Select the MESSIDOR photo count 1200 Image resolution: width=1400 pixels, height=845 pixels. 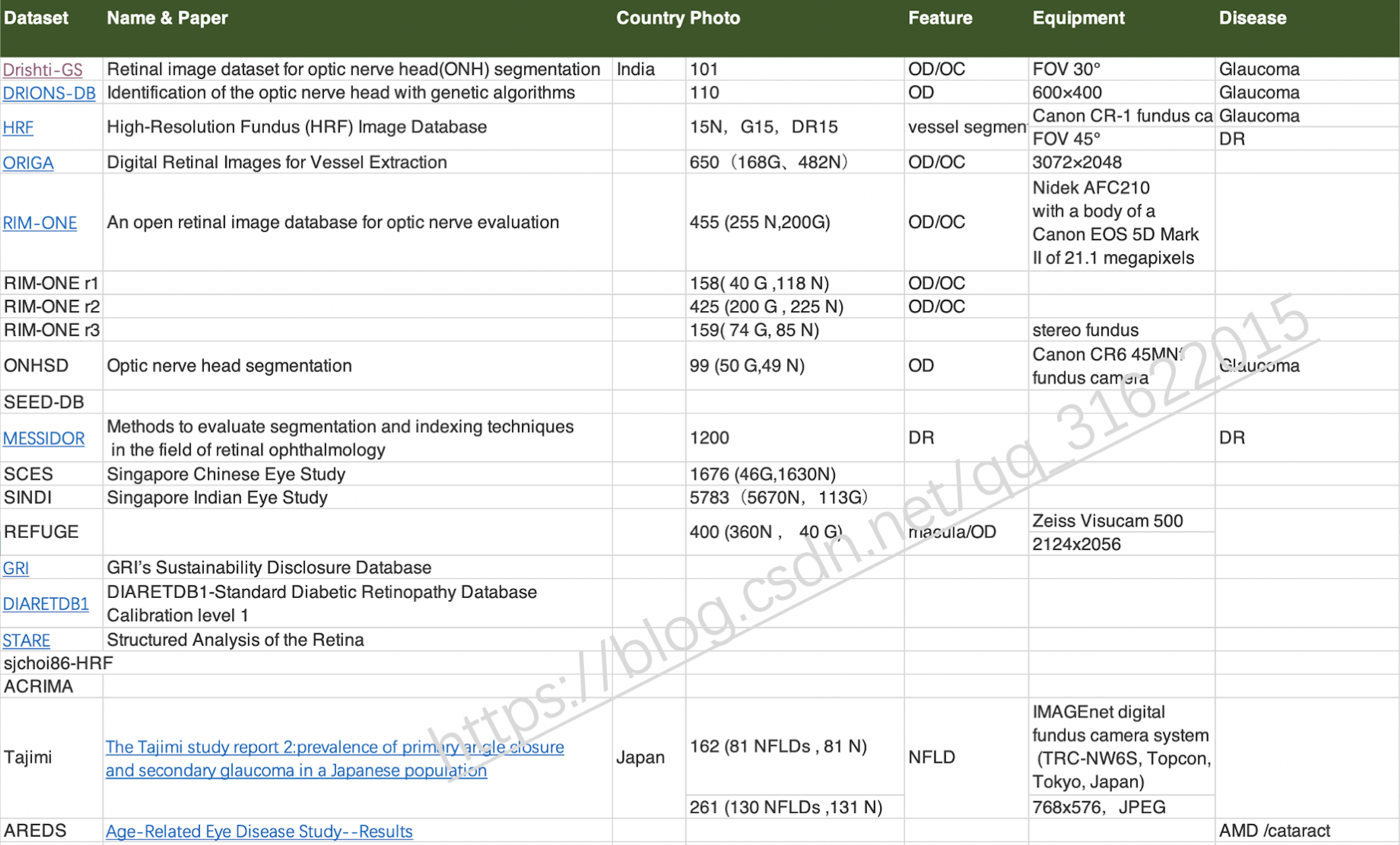pyautogui.click(x=794, y=438)
